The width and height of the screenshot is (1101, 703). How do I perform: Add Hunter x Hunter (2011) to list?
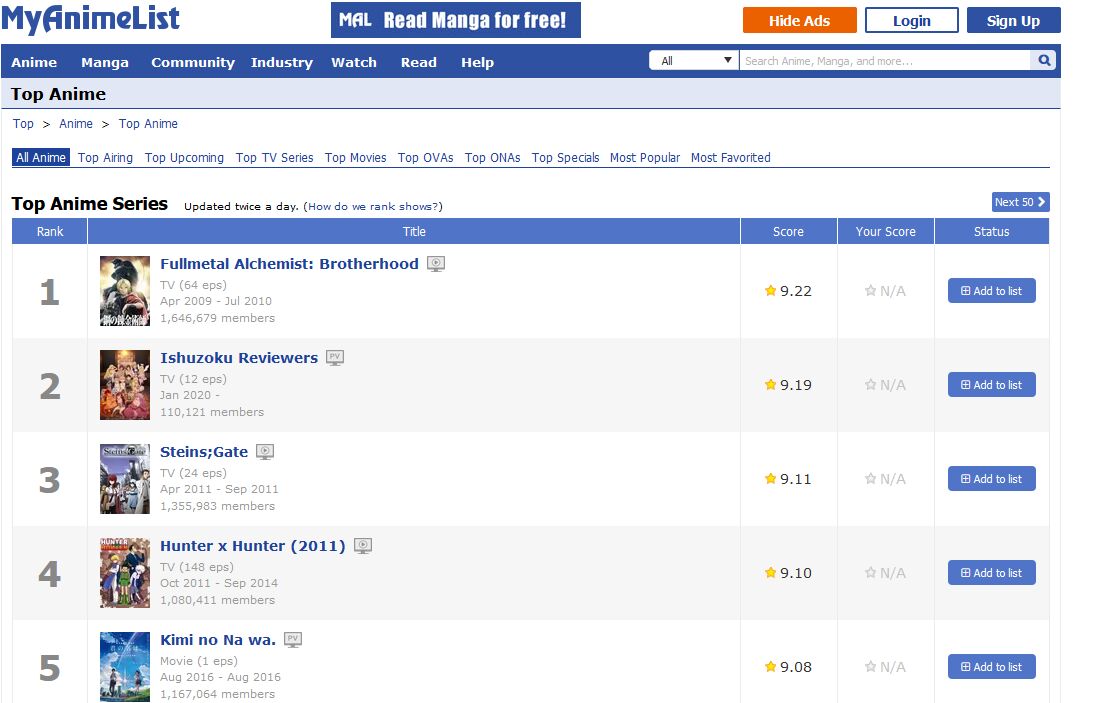point(991,573)
